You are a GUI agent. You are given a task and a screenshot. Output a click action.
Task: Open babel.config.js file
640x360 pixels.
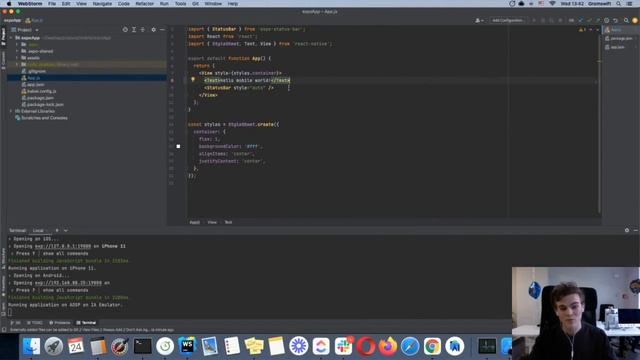pos(39,91)
